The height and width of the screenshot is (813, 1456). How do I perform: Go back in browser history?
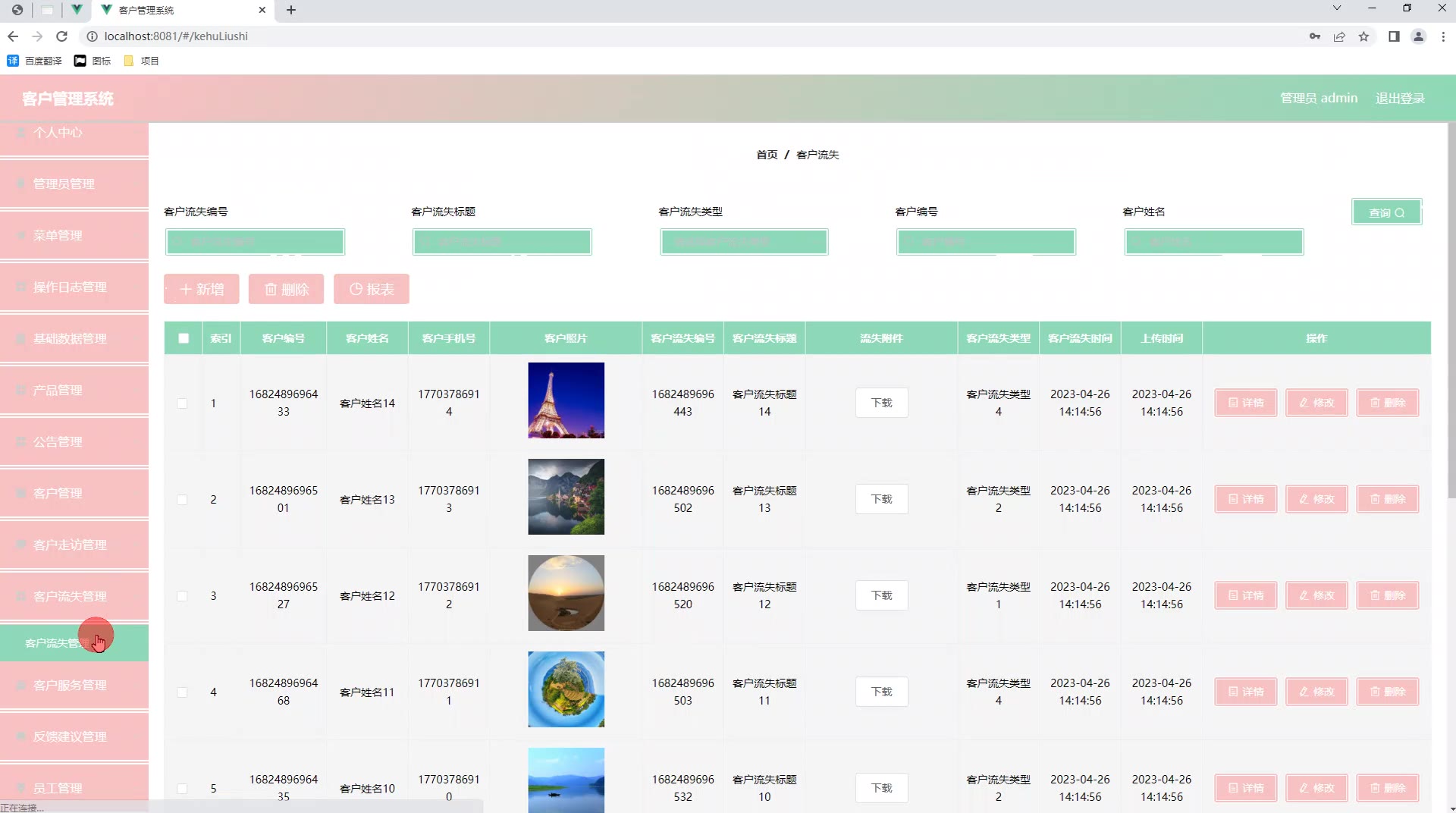[13, 36]
